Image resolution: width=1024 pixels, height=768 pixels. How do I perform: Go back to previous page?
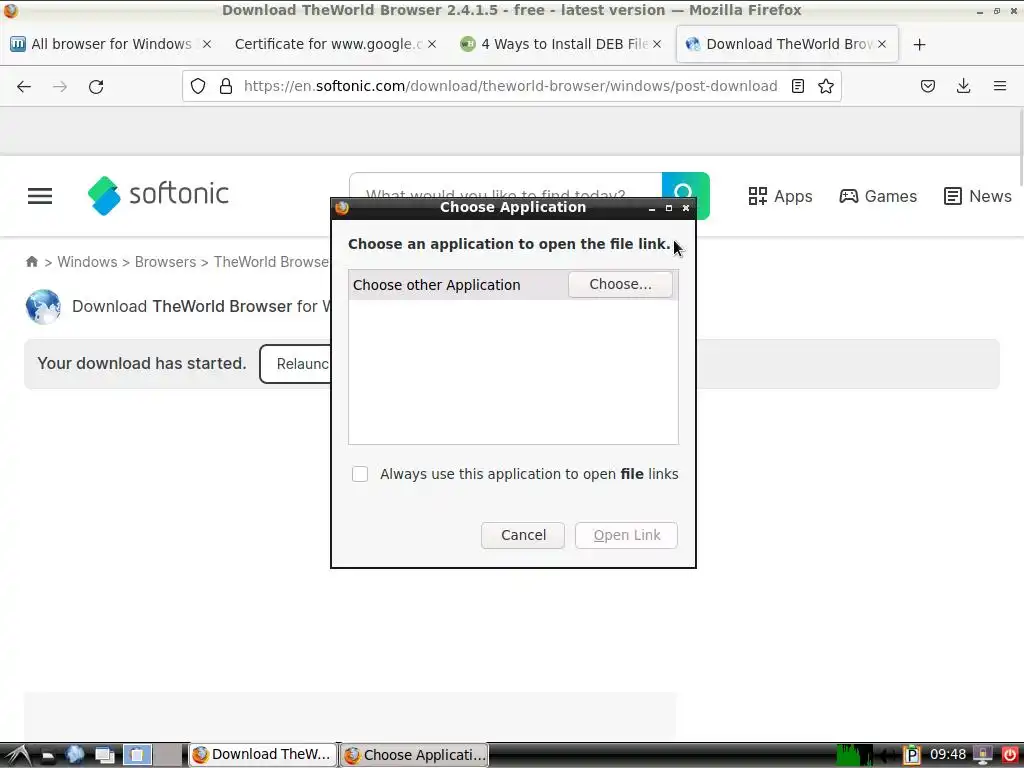point(24,86)
